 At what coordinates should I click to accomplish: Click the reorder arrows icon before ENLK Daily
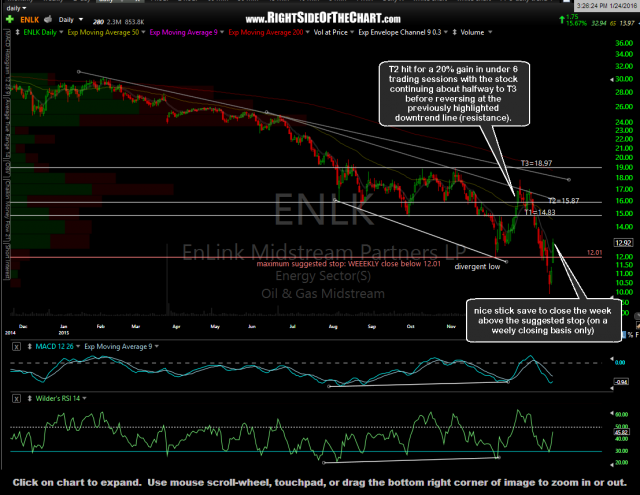click(17, 32)
